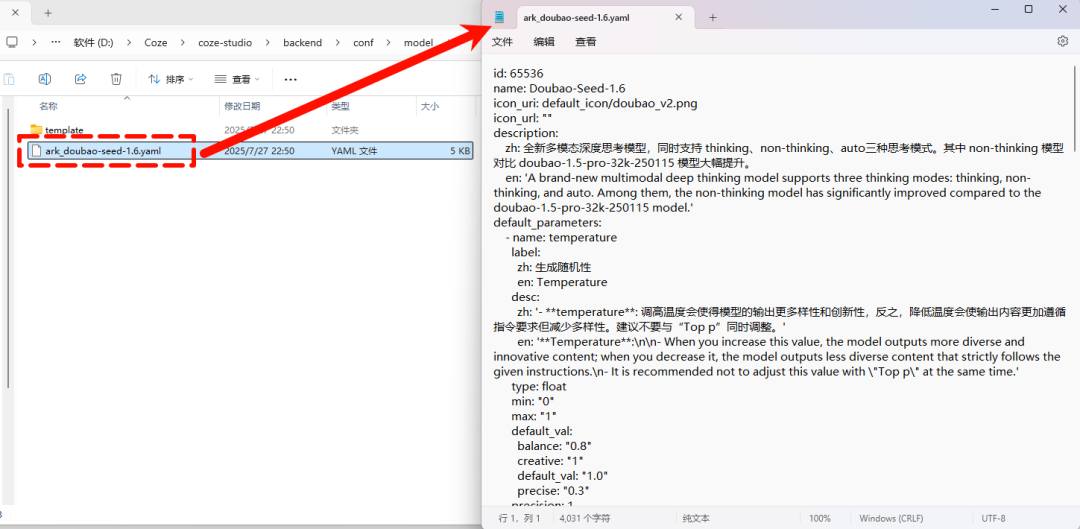Open Notepad 文件 menu
Screen dimensions: 1080x529
[502, 42]
